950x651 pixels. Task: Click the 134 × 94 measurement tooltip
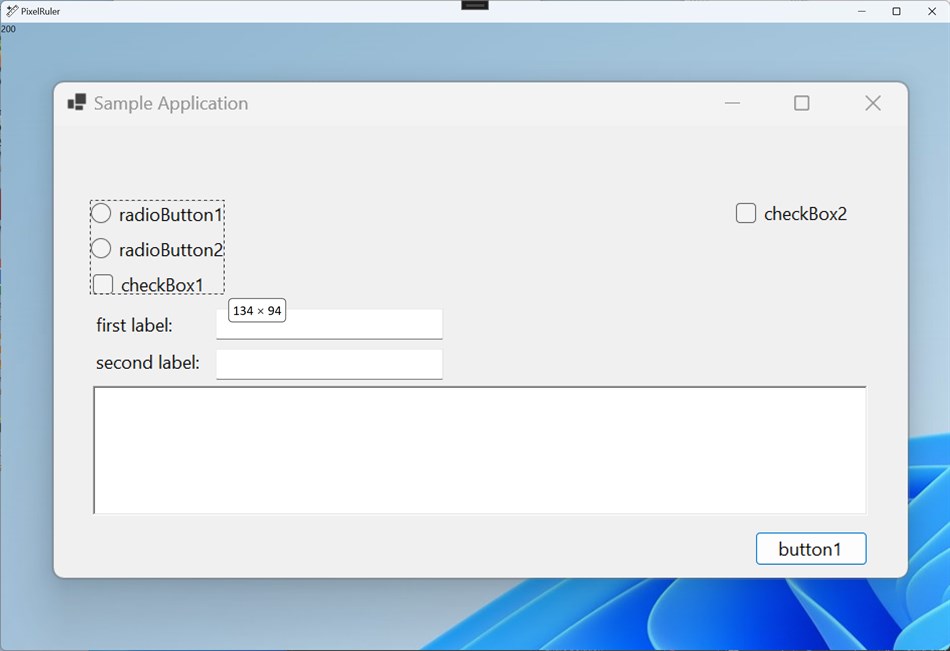(257, 310)
